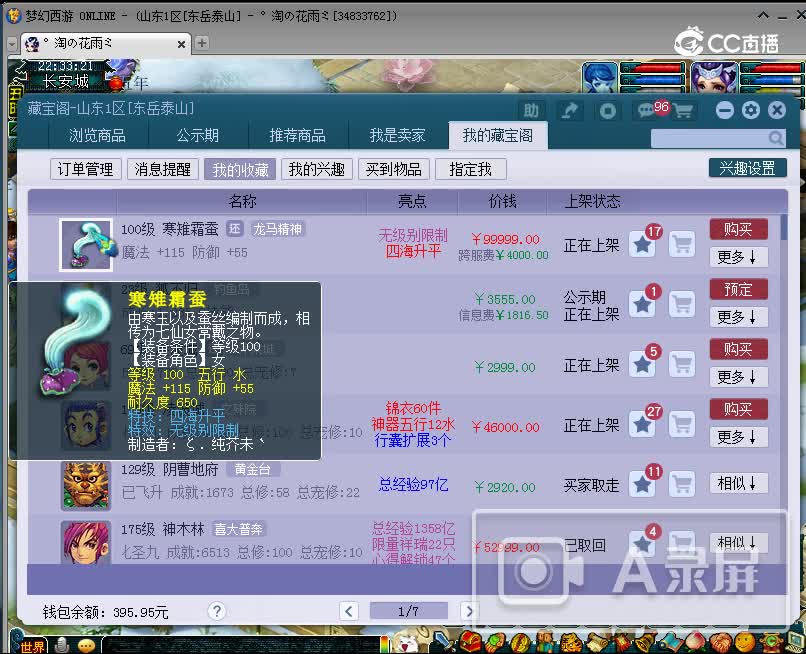Open the shopping cart icon in header

click(683, 111)
